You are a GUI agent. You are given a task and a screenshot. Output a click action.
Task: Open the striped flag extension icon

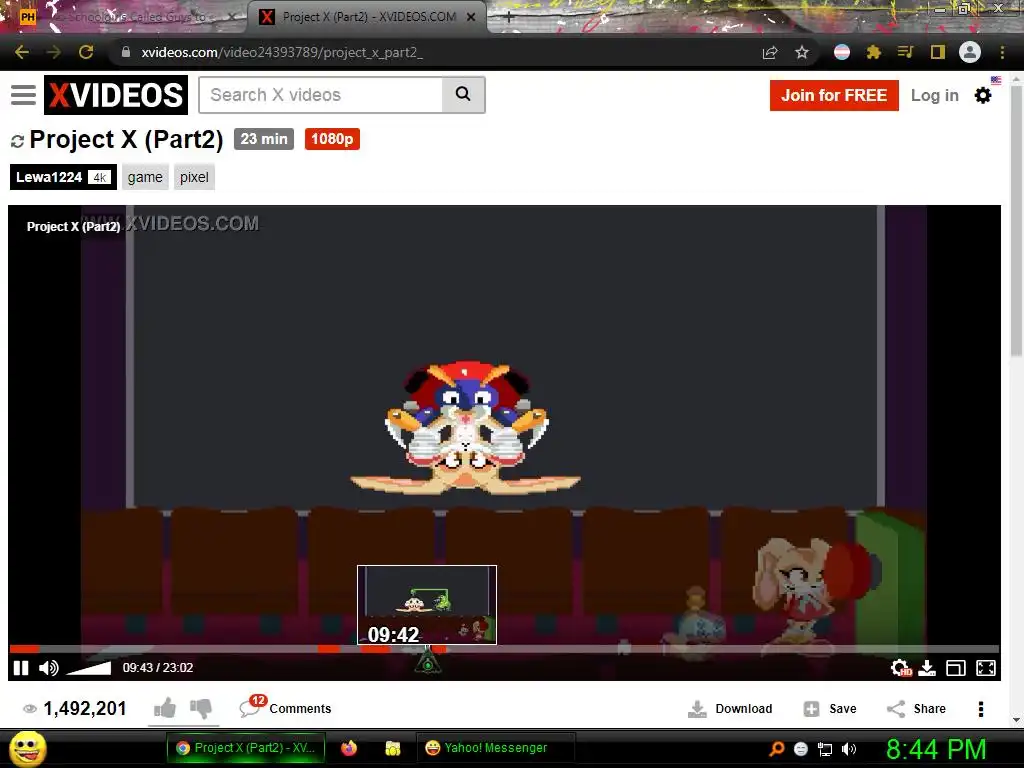click(x=842, y=52)
